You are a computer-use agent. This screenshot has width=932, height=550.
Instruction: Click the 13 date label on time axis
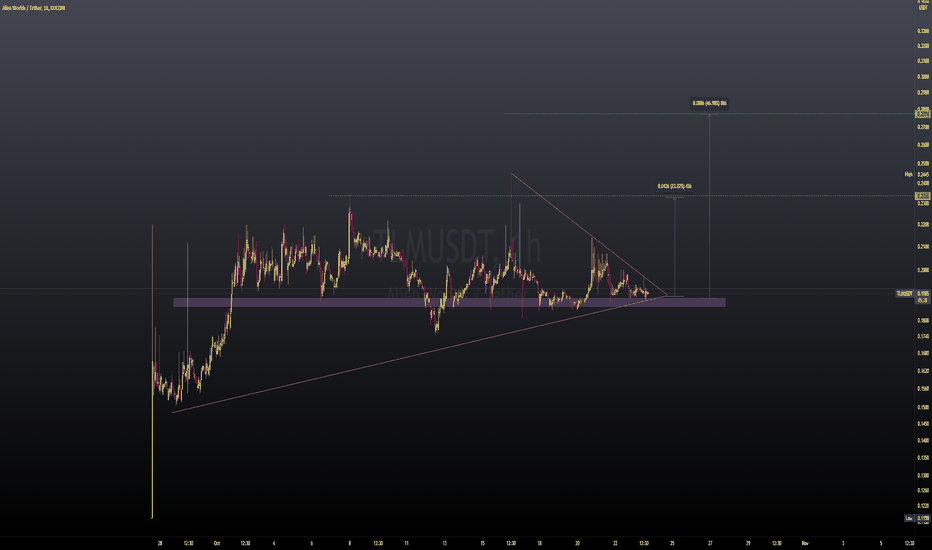pos(445,543)
